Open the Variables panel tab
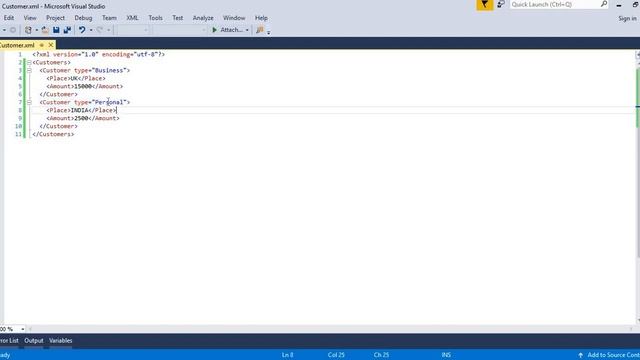The width and height of the screenshot is (640, 360). click(61, 340)
